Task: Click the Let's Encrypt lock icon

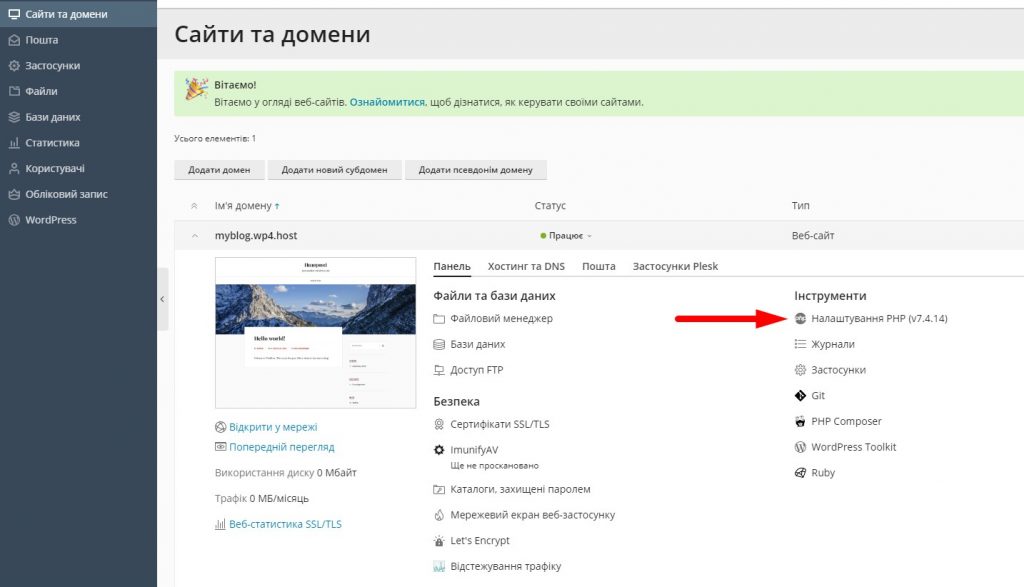Action: (x=439, y=541)
